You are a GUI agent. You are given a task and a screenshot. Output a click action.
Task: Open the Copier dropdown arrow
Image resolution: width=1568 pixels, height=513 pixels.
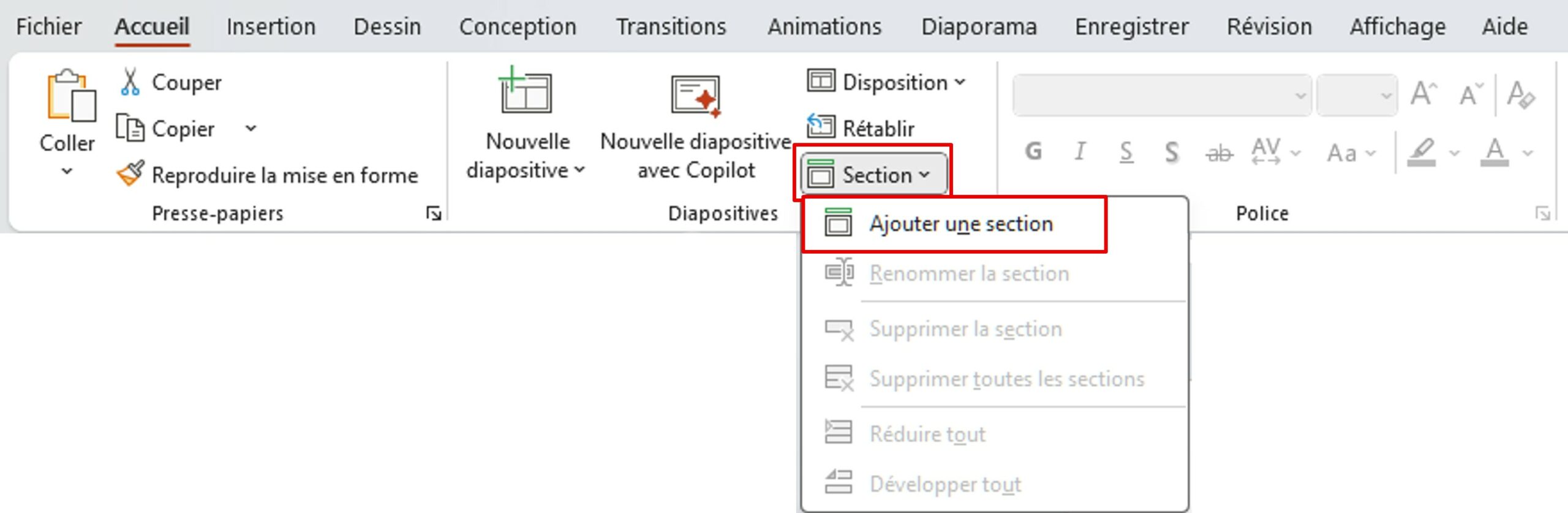[x=251, y=129]
